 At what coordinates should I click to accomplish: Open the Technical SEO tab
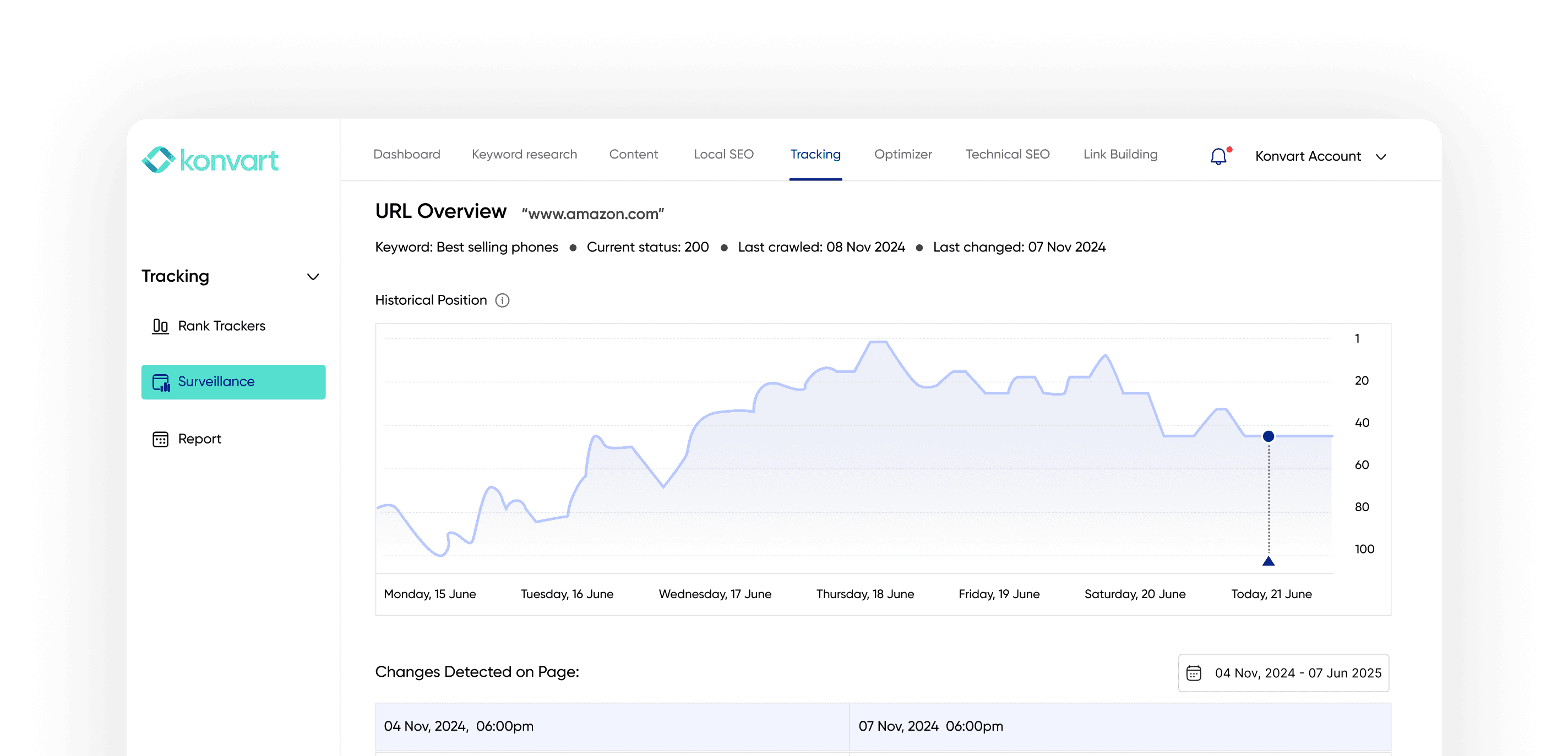pos(1007,155)
